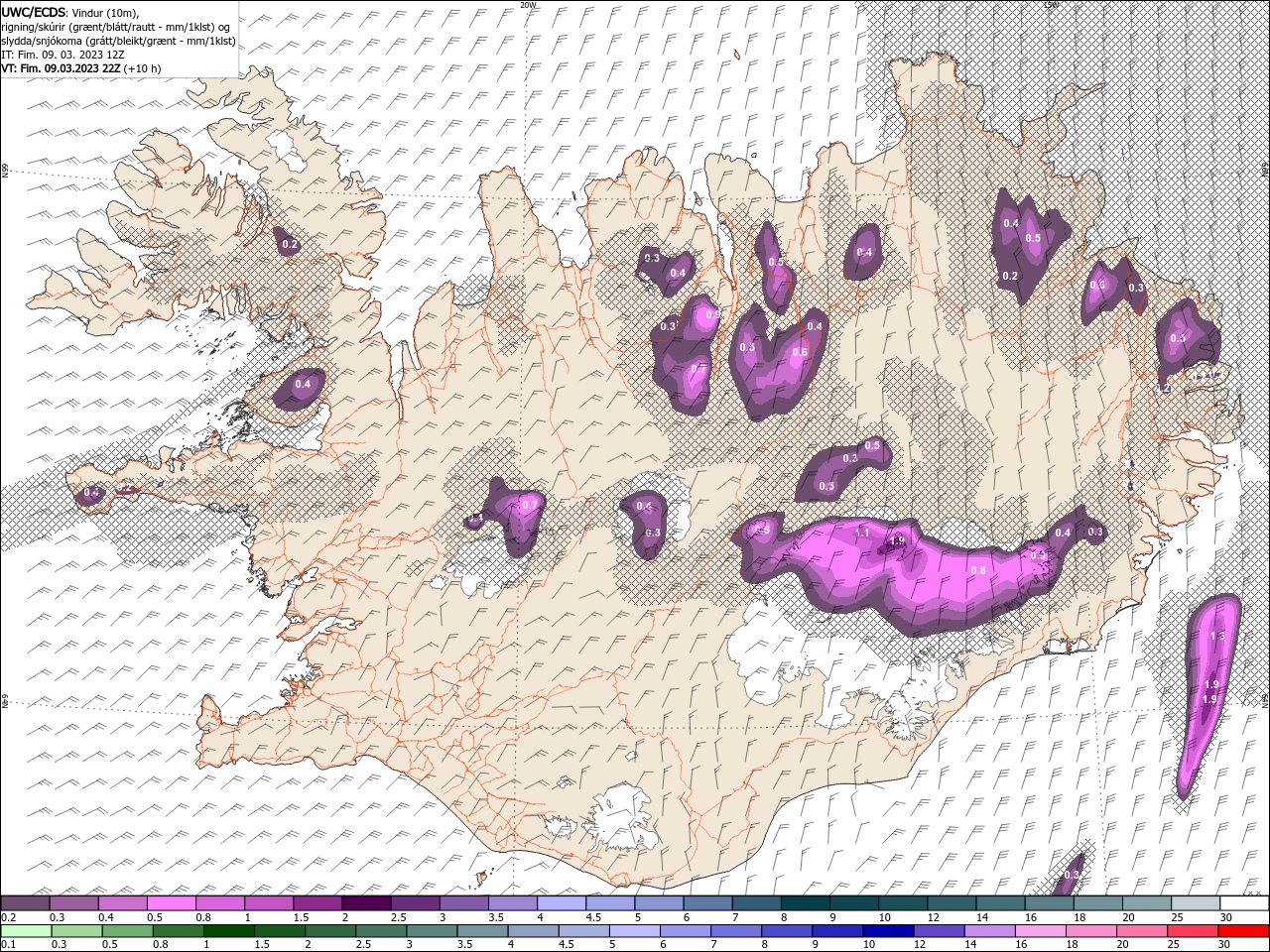
Task: Pick the red swatch labeled 30 in the bottom legend row
Action: point(1242,931)
